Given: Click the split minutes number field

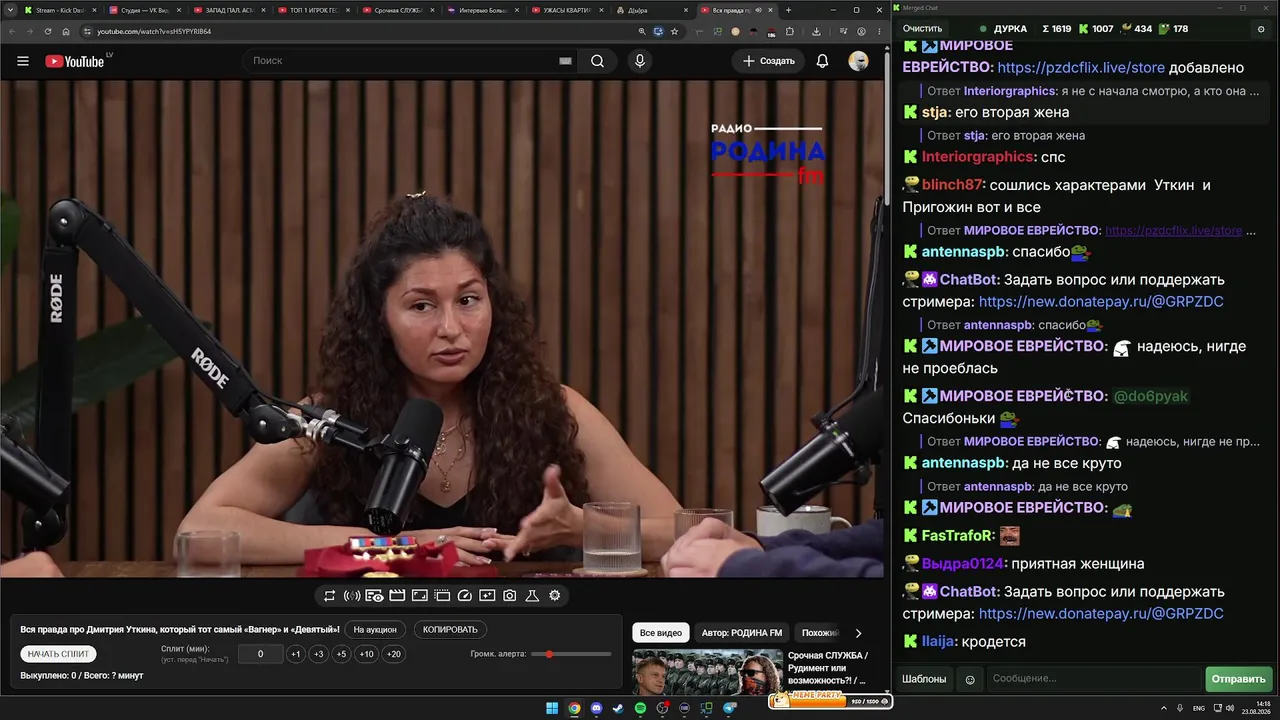Looking at the screenshot, I should coord(260,654).
